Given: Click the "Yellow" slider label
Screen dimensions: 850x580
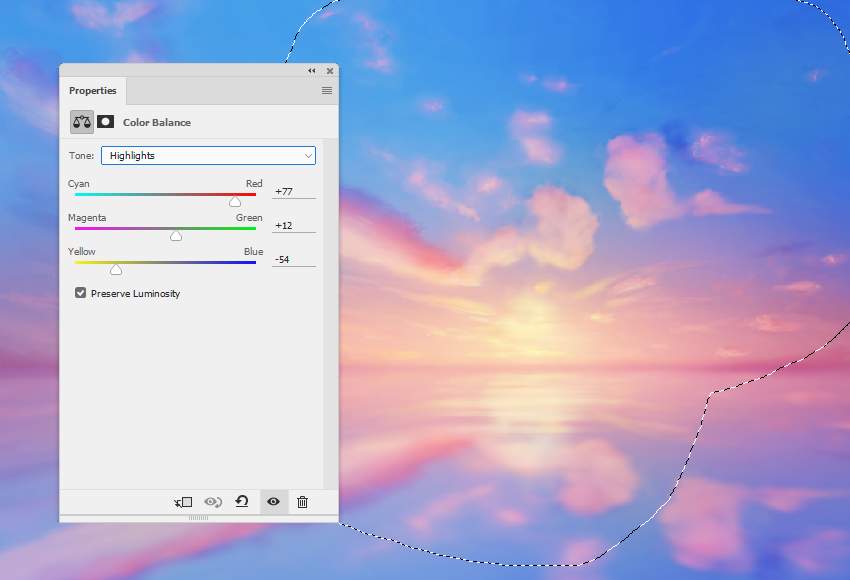Looking at the screenshot, I should click(81, 252).
